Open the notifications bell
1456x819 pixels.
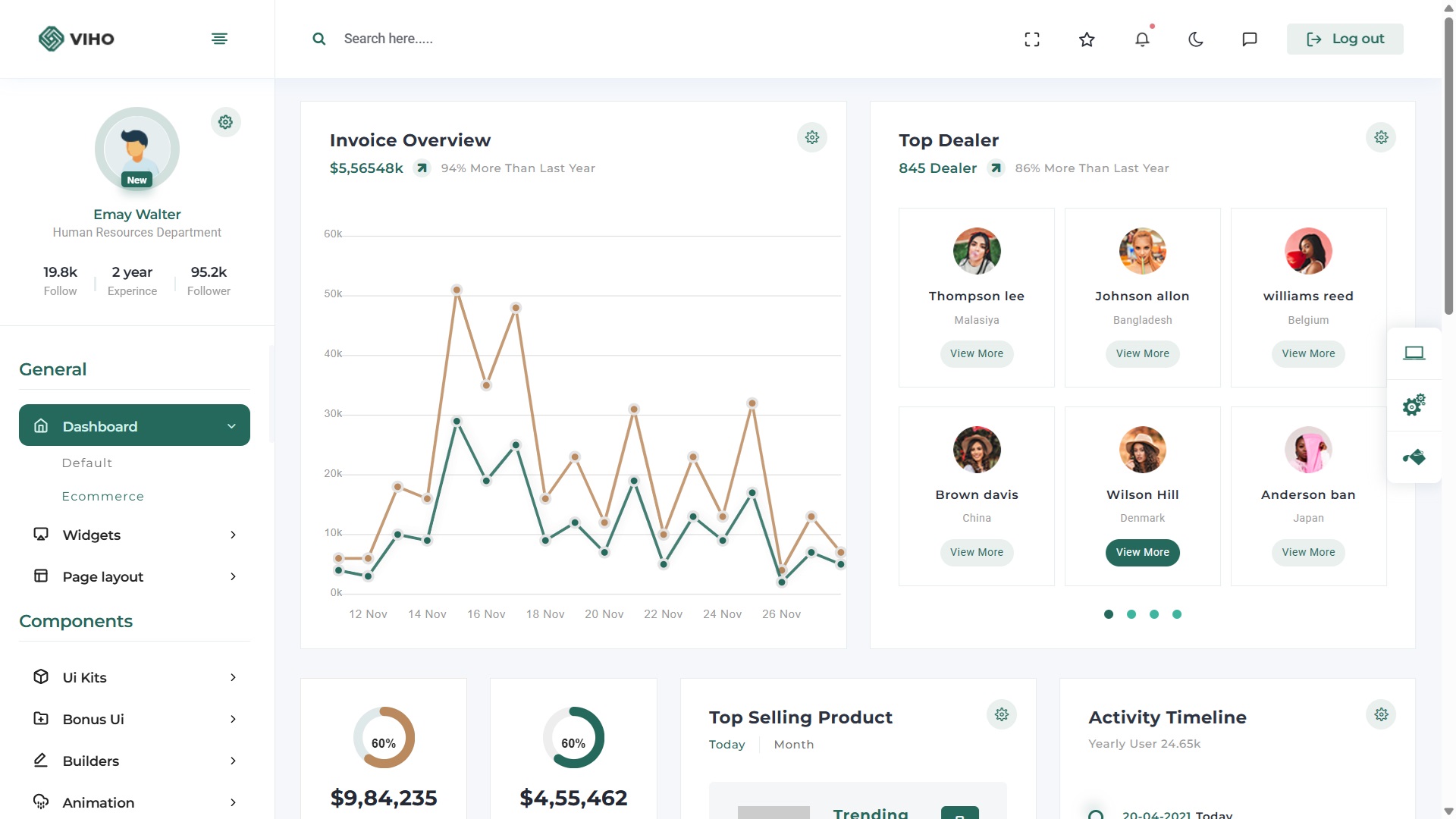click(x=1141, y=39)
